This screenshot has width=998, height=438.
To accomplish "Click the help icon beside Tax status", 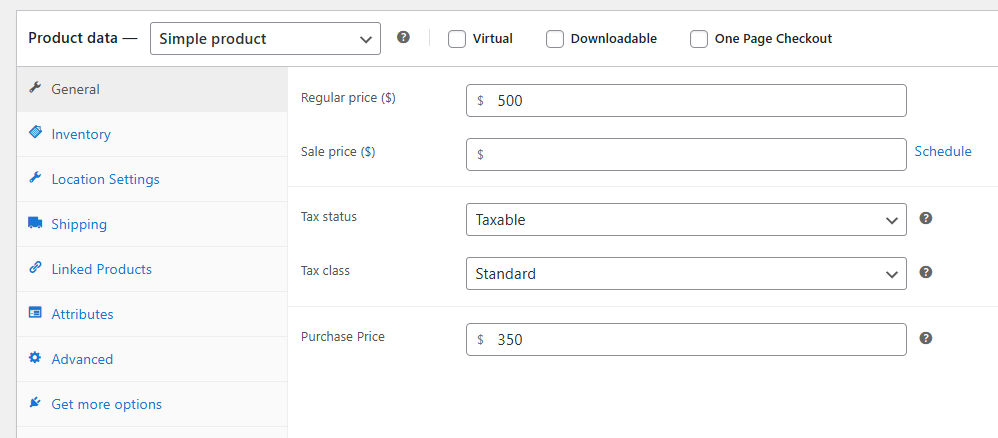I will click(926, 218).
